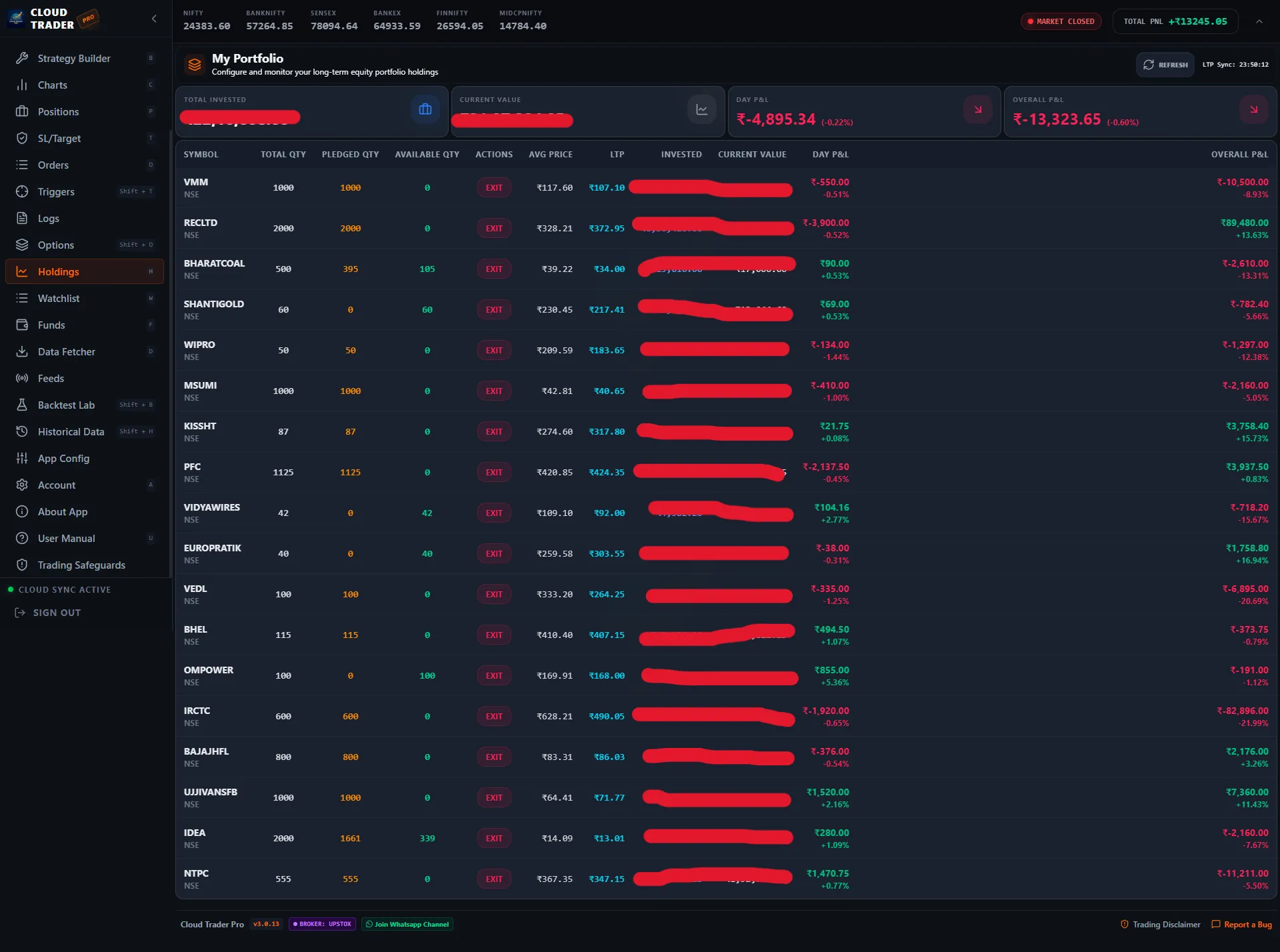Select Watchlist in the sidebar
Viewport: 1280px width, 952px height.
[59, 298]
